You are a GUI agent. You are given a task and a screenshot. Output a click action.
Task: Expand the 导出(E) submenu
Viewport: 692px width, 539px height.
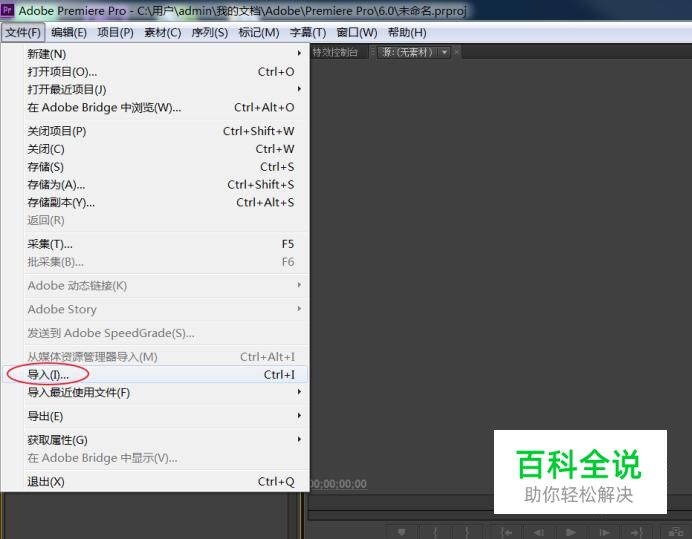click(299, 416)
